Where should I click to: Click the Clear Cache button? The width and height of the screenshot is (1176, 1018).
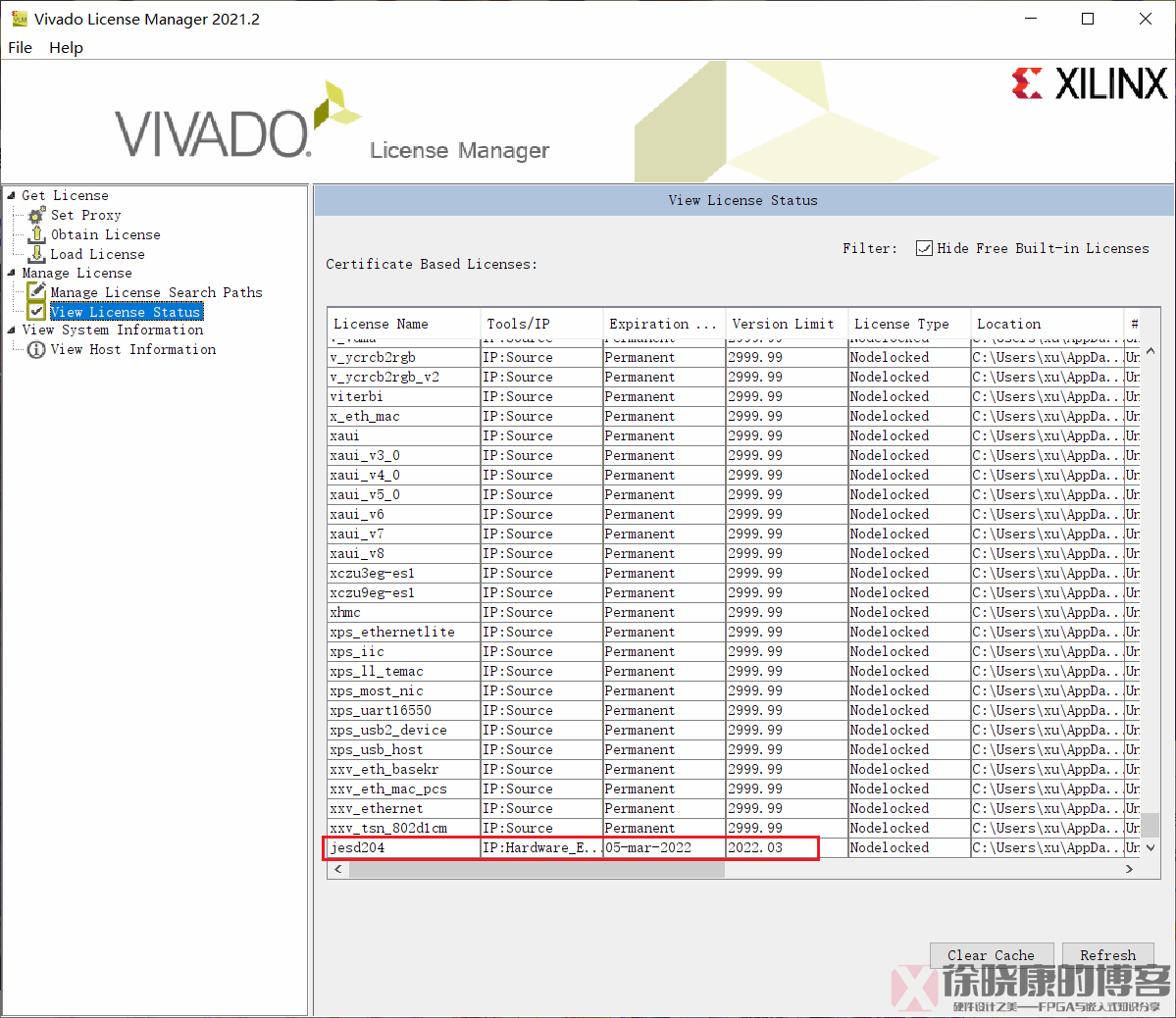991,955
